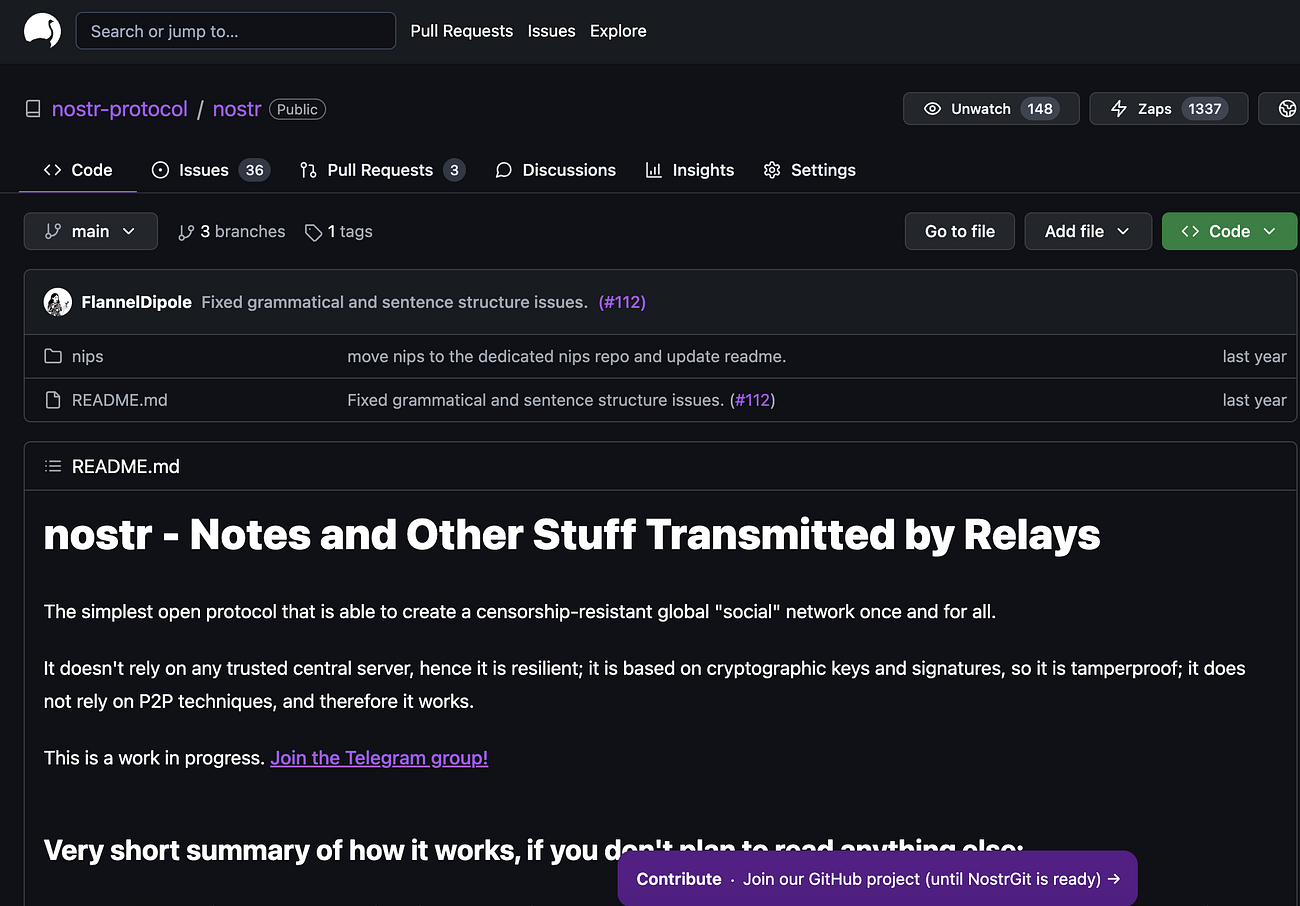Click the Code tab angle-brackets icon

point(53,170)
